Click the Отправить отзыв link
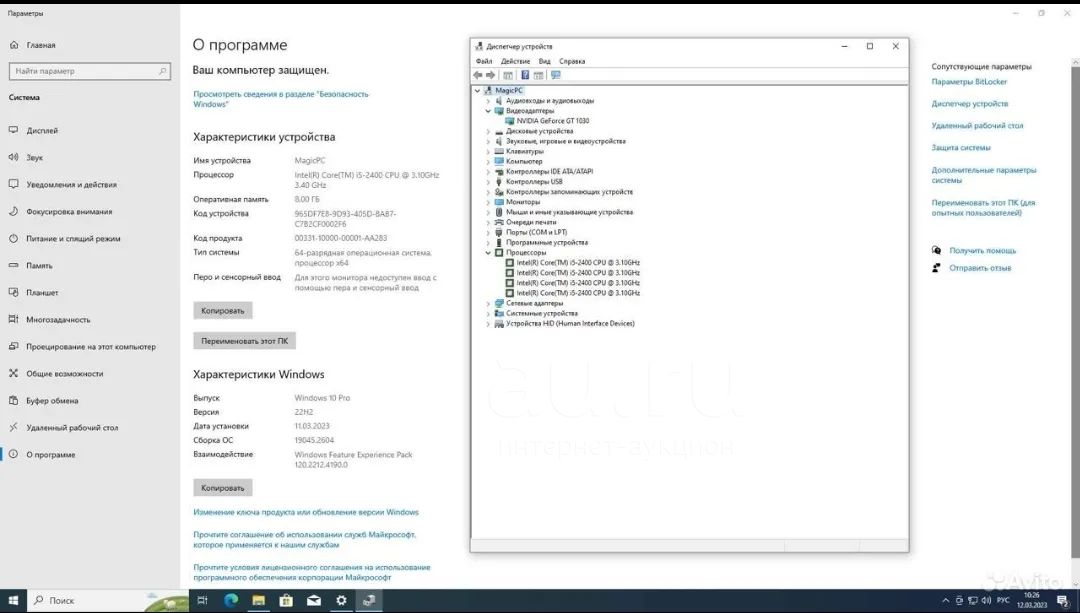1080x613 pixels. (980, 268)
